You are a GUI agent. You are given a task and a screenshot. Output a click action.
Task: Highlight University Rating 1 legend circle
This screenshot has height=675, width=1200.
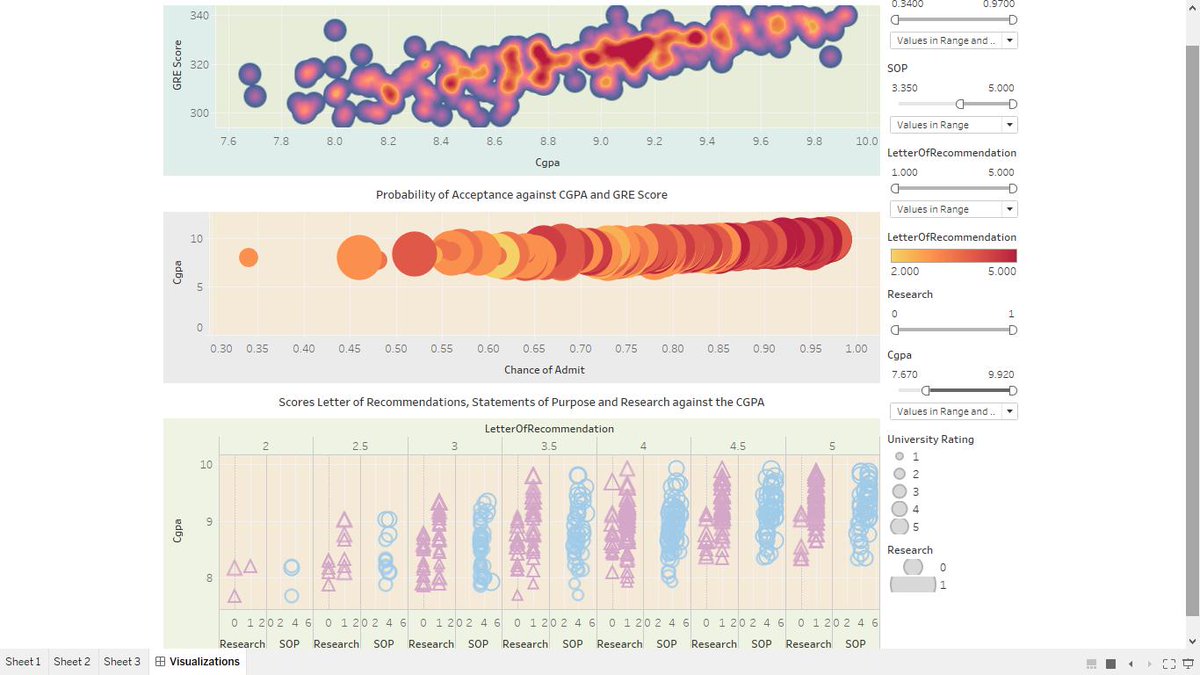point(899,456)
